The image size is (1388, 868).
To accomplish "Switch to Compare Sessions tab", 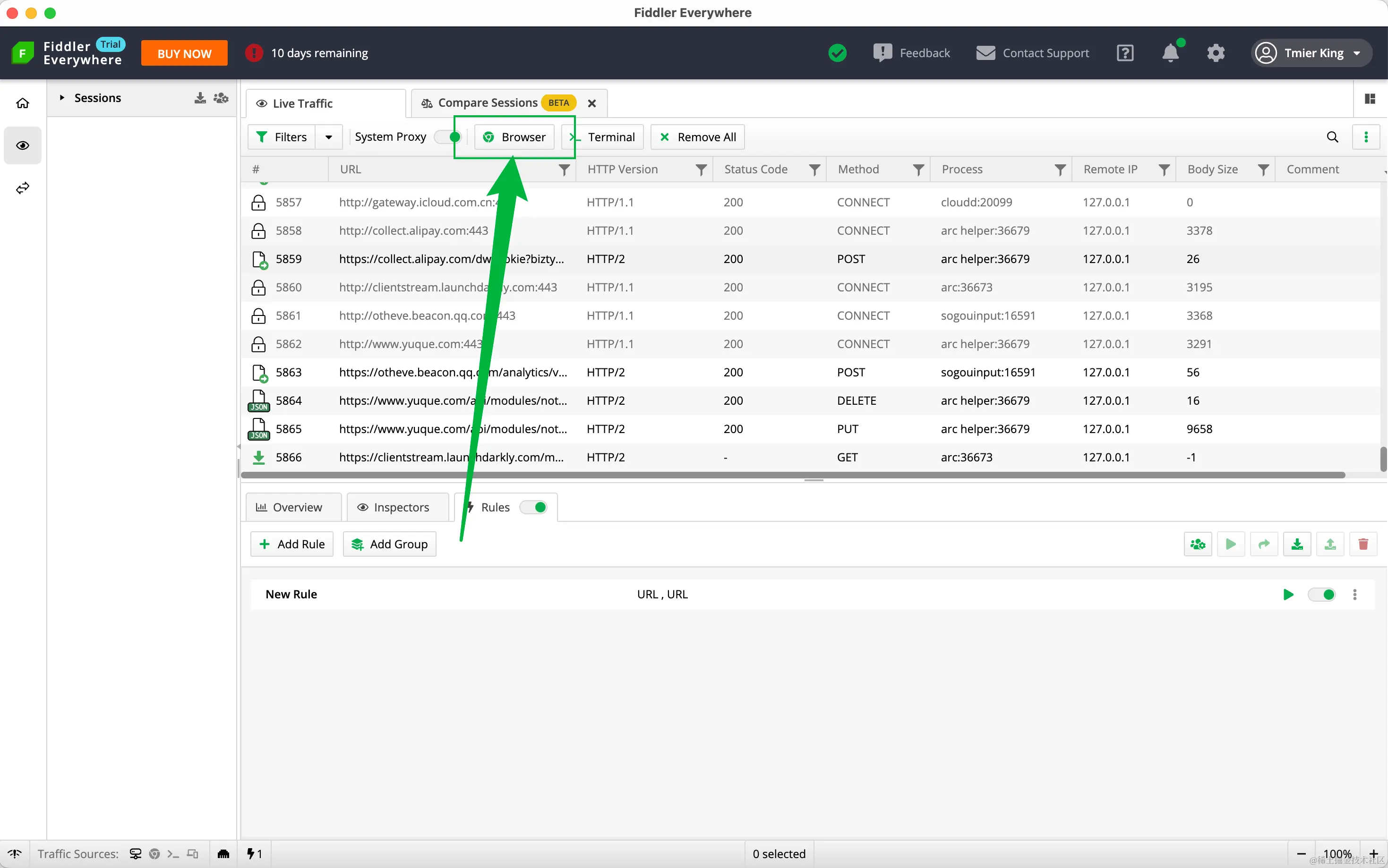I will pyautogui.click(x=487, y=103).
